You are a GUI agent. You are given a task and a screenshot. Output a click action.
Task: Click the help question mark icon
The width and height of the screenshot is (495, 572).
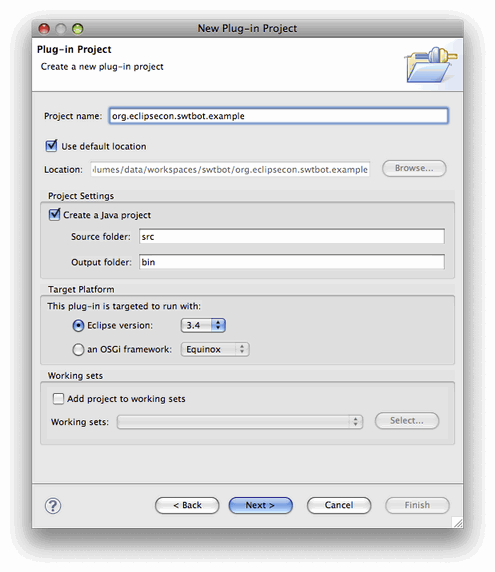tap(53, 506)
